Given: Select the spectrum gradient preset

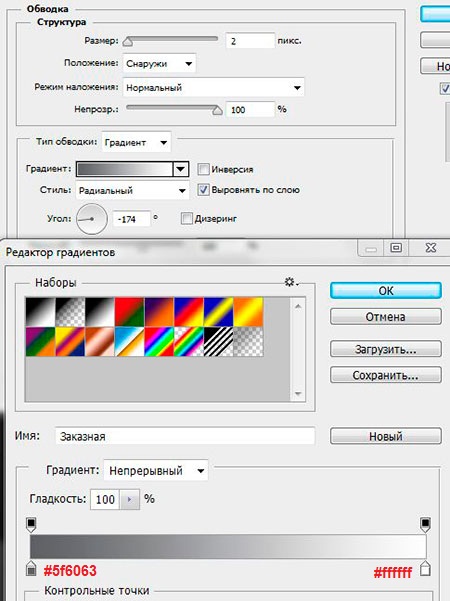Looking at the screenshot, I should pos(159,342).
